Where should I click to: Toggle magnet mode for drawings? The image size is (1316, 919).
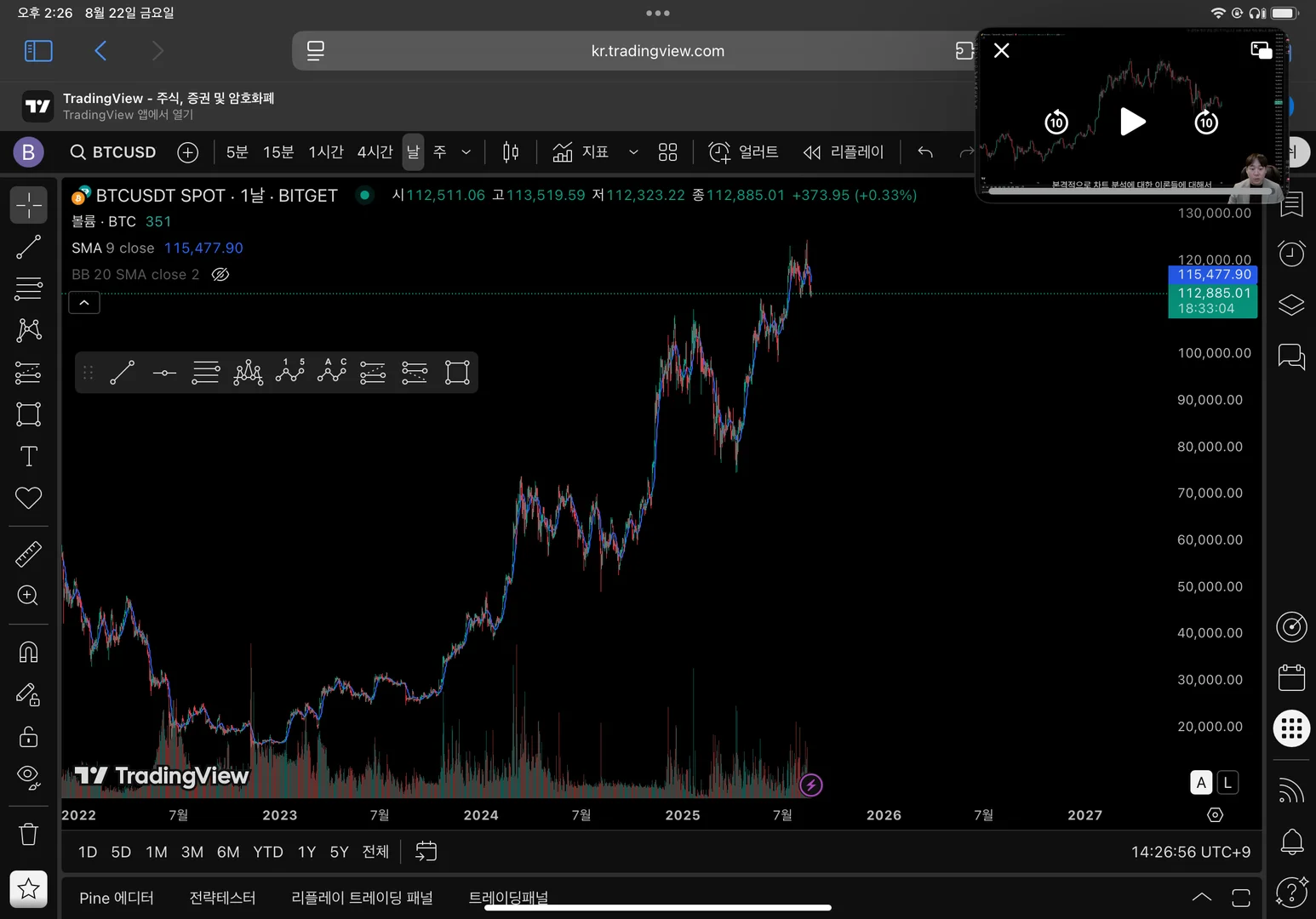pos(29,653)
